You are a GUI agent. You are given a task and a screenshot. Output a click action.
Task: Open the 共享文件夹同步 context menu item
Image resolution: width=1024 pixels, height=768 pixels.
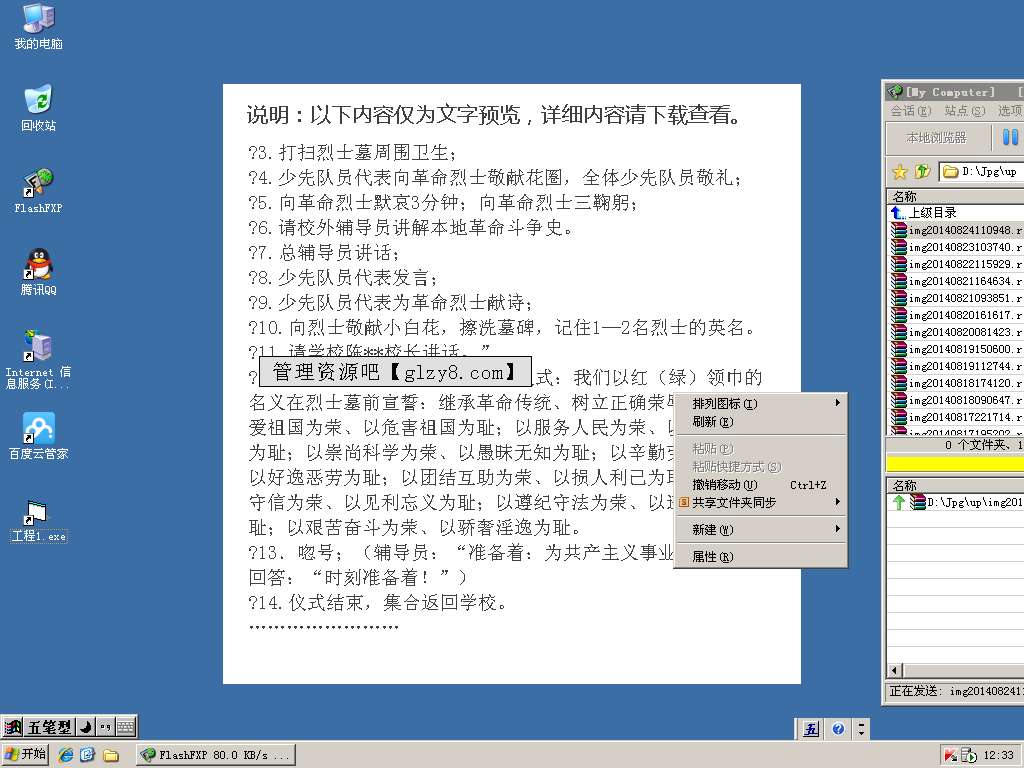point(760,502)
